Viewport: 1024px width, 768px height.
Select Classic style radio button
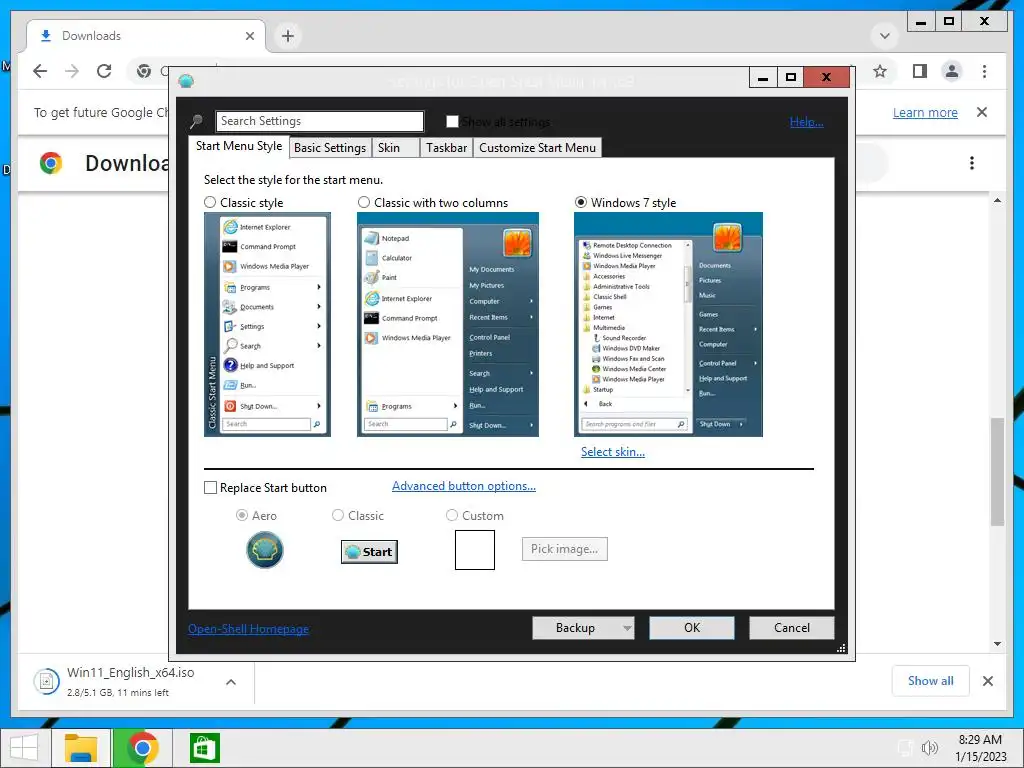210,202
